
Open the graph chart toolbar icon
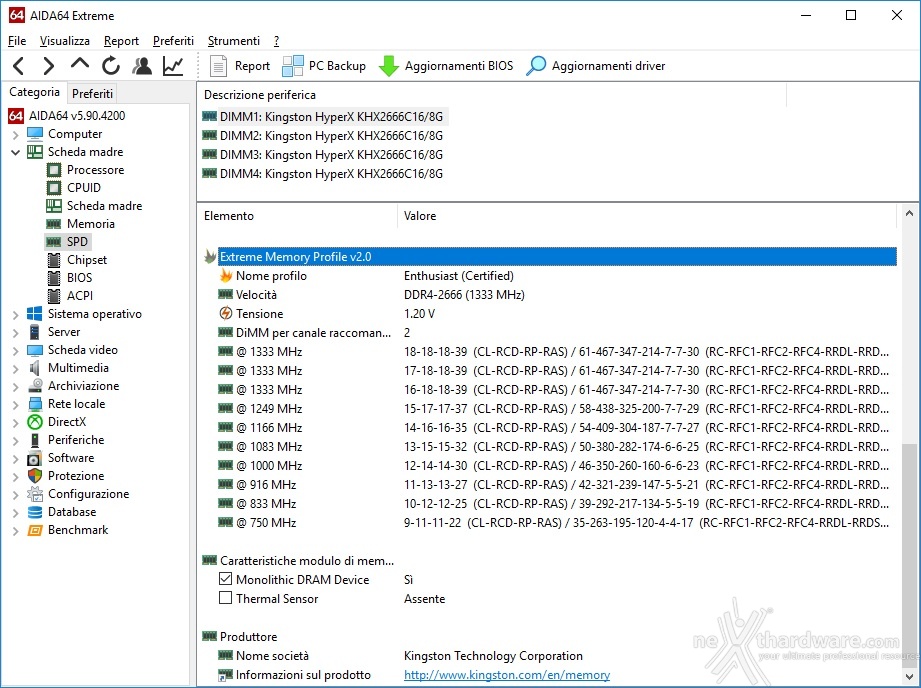pos(173,66)
